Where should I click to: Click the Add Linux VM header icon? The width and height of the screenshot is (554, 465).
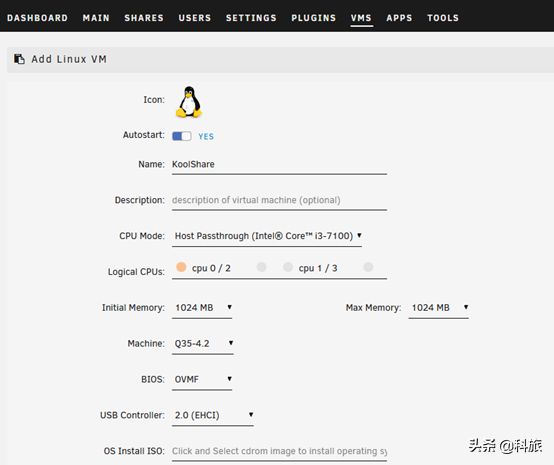(x=19, y=59)
